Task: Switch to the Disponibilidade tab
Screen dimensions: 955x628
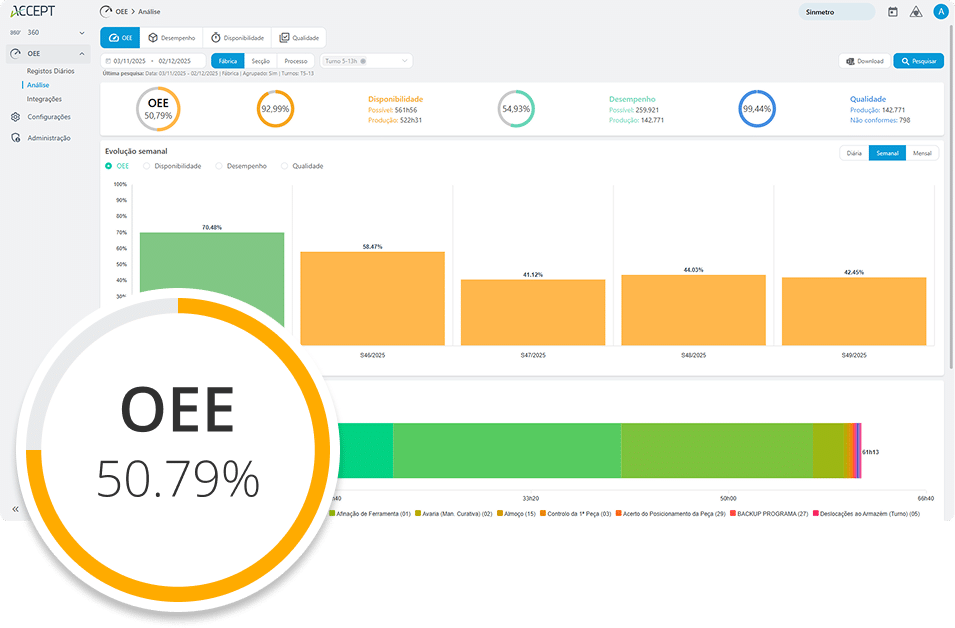Action: click(x=235, y=38)
